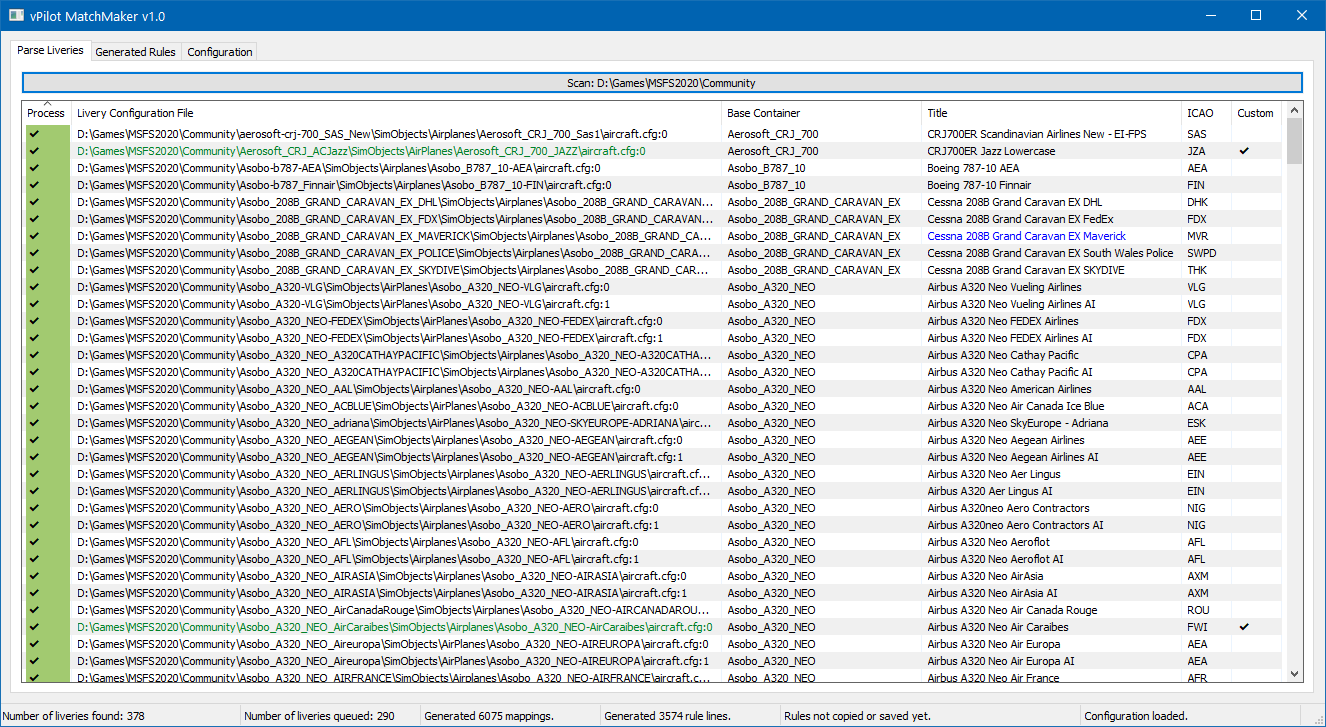Click Base Container 'Asobo_B787_10' in the AEA row
This screenshot has height=727, width=1326.
766,168
